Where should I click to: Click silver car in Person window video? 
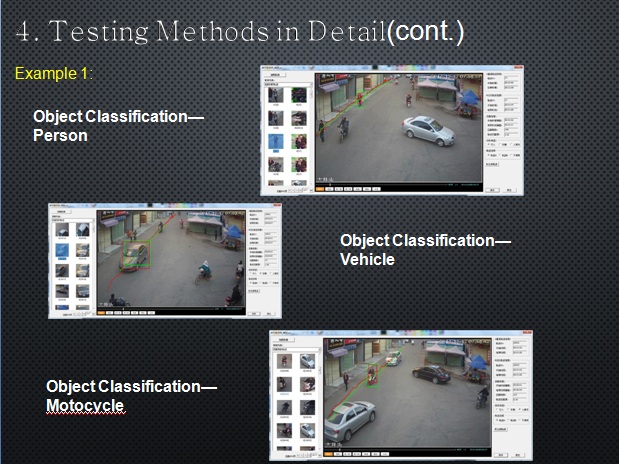point(428,130)
